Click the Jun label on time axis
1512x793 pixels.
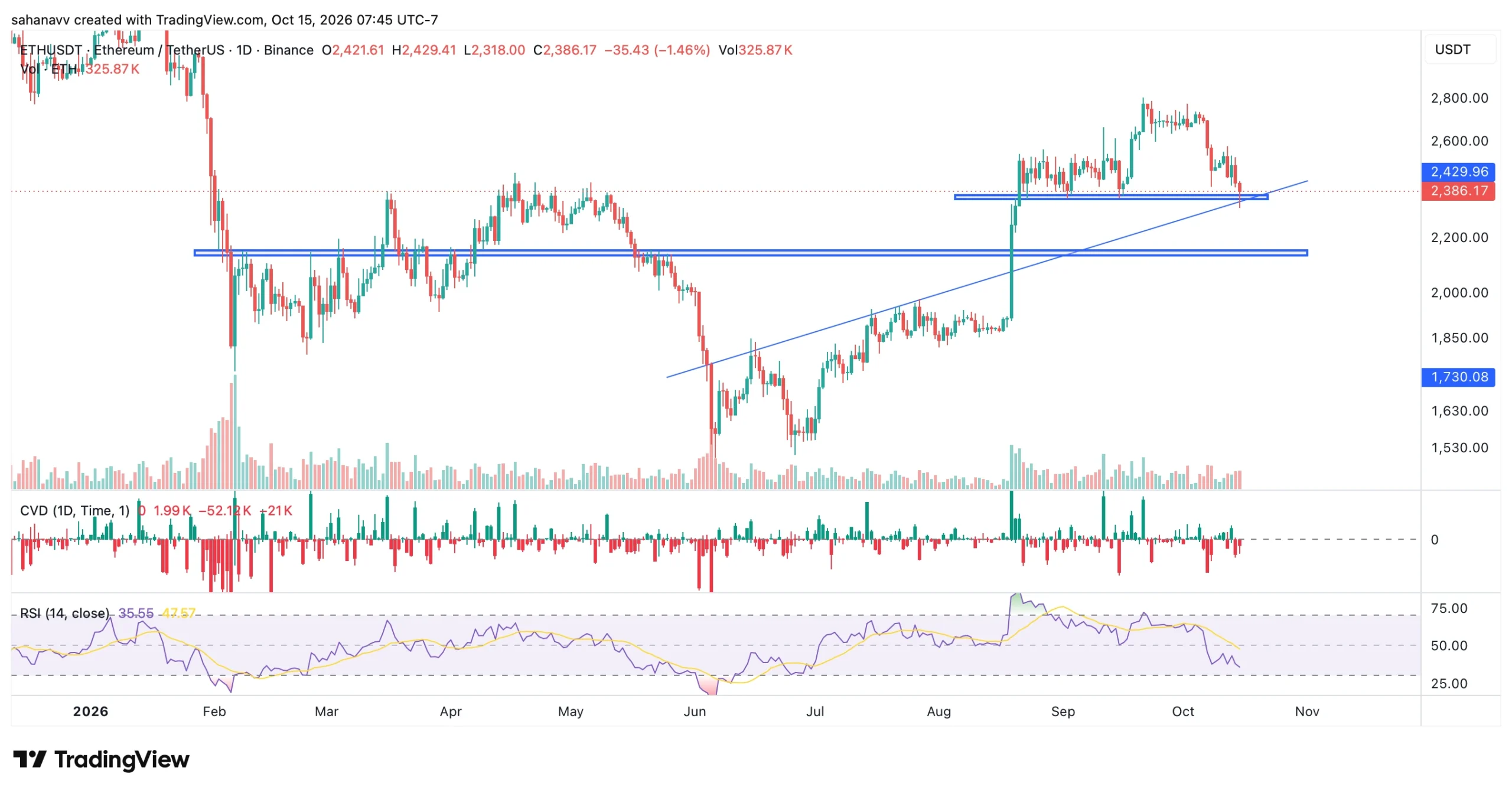click(695, 711)
